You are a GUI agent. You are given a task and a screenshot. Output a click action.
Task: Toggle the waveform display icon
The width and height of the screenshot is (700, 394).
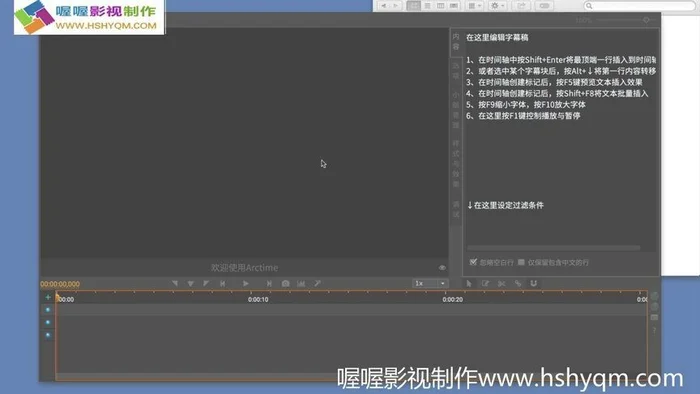pyautogui.click(x=301, y=283)
